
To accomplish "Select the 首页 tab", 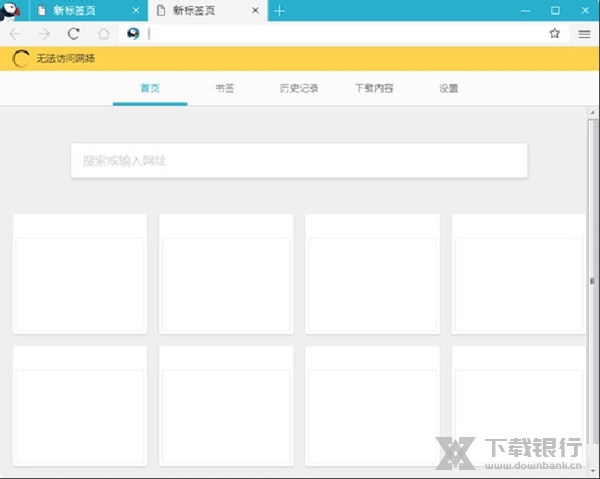I will (x=150, y=88).
